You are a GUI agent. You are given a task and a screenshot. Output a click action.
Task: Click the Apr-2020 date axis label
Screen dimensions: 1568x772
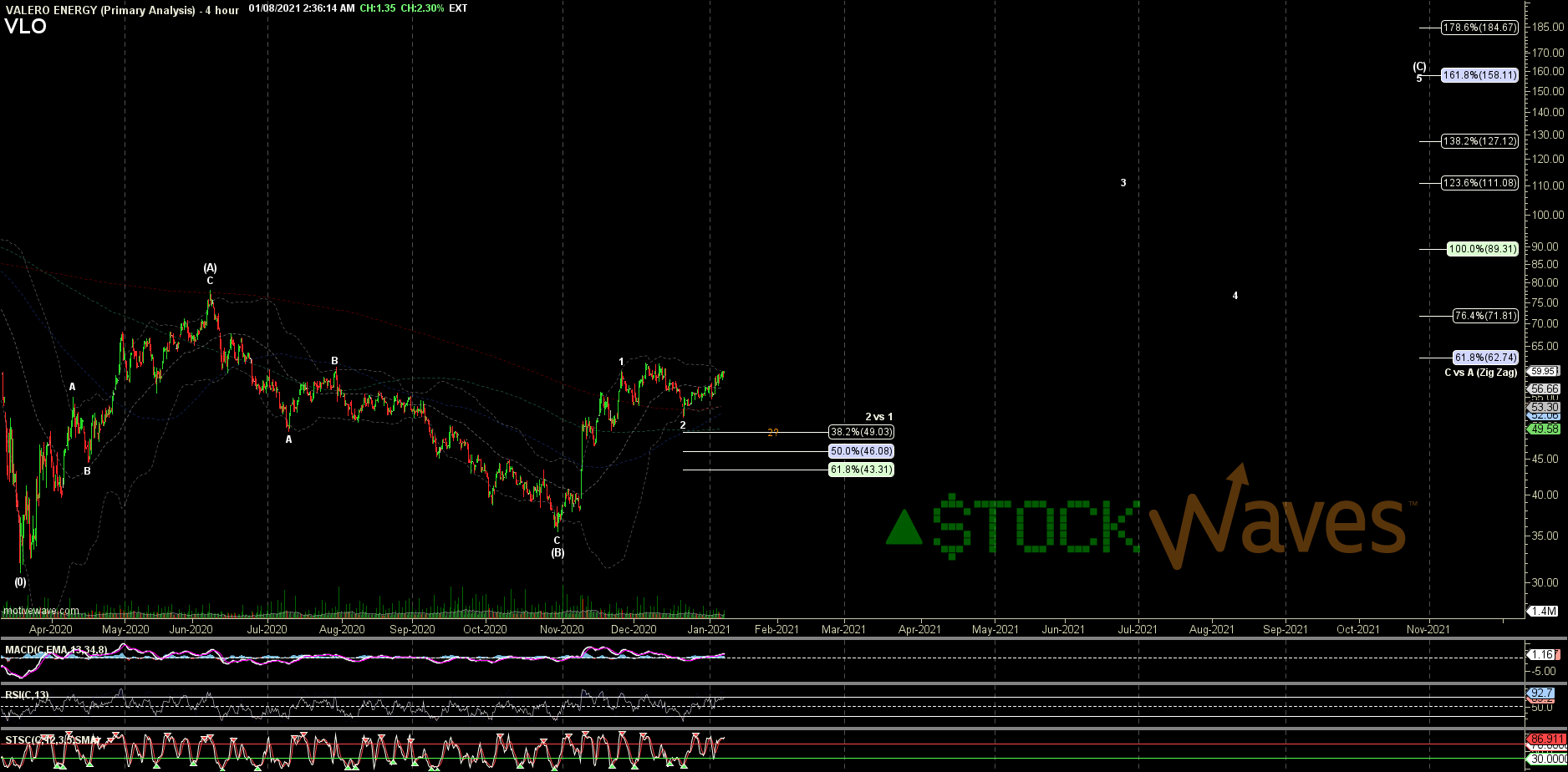(x=51, y=630)
